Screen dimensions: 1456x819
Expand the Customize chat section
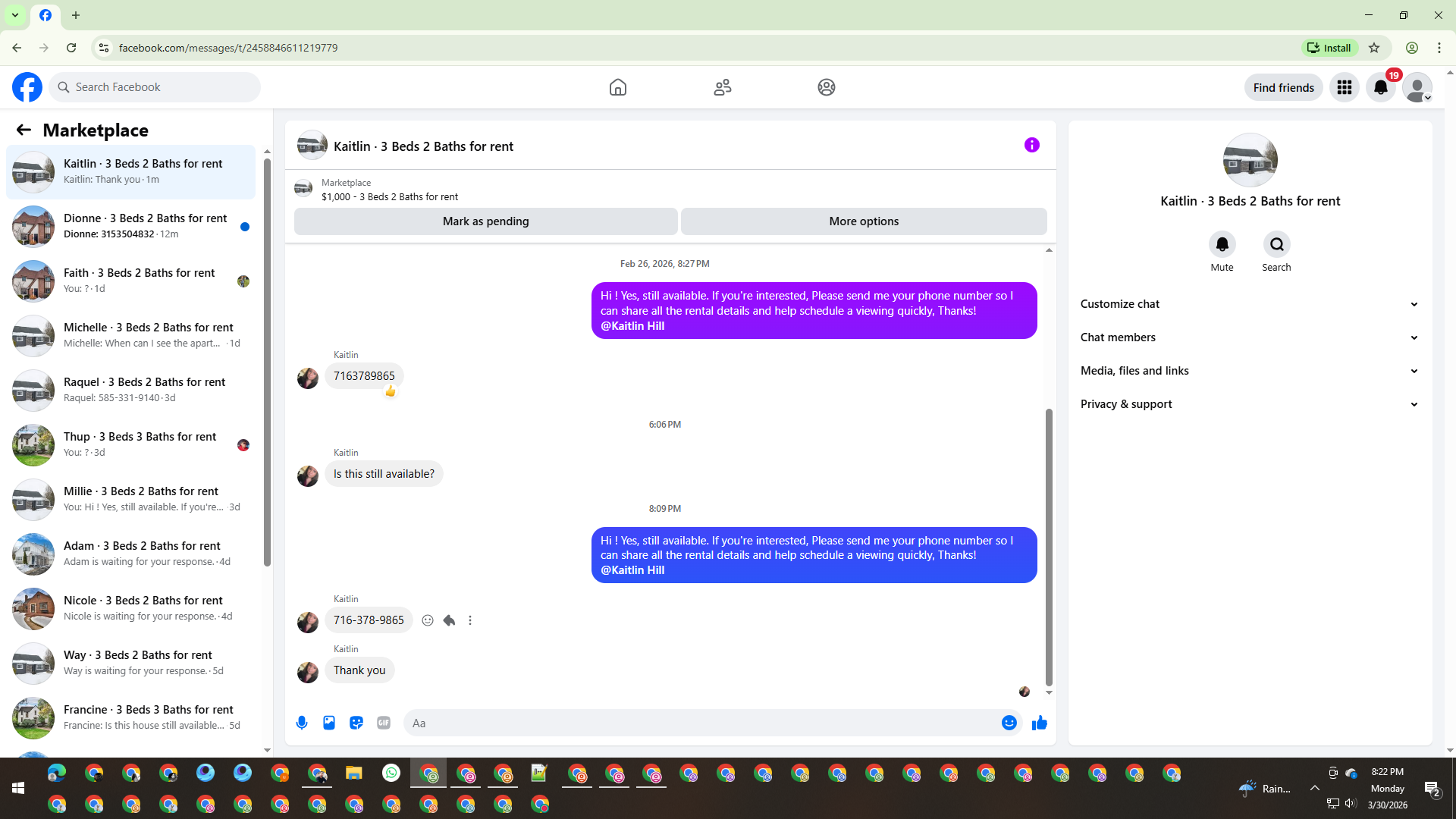(1249, 304)
